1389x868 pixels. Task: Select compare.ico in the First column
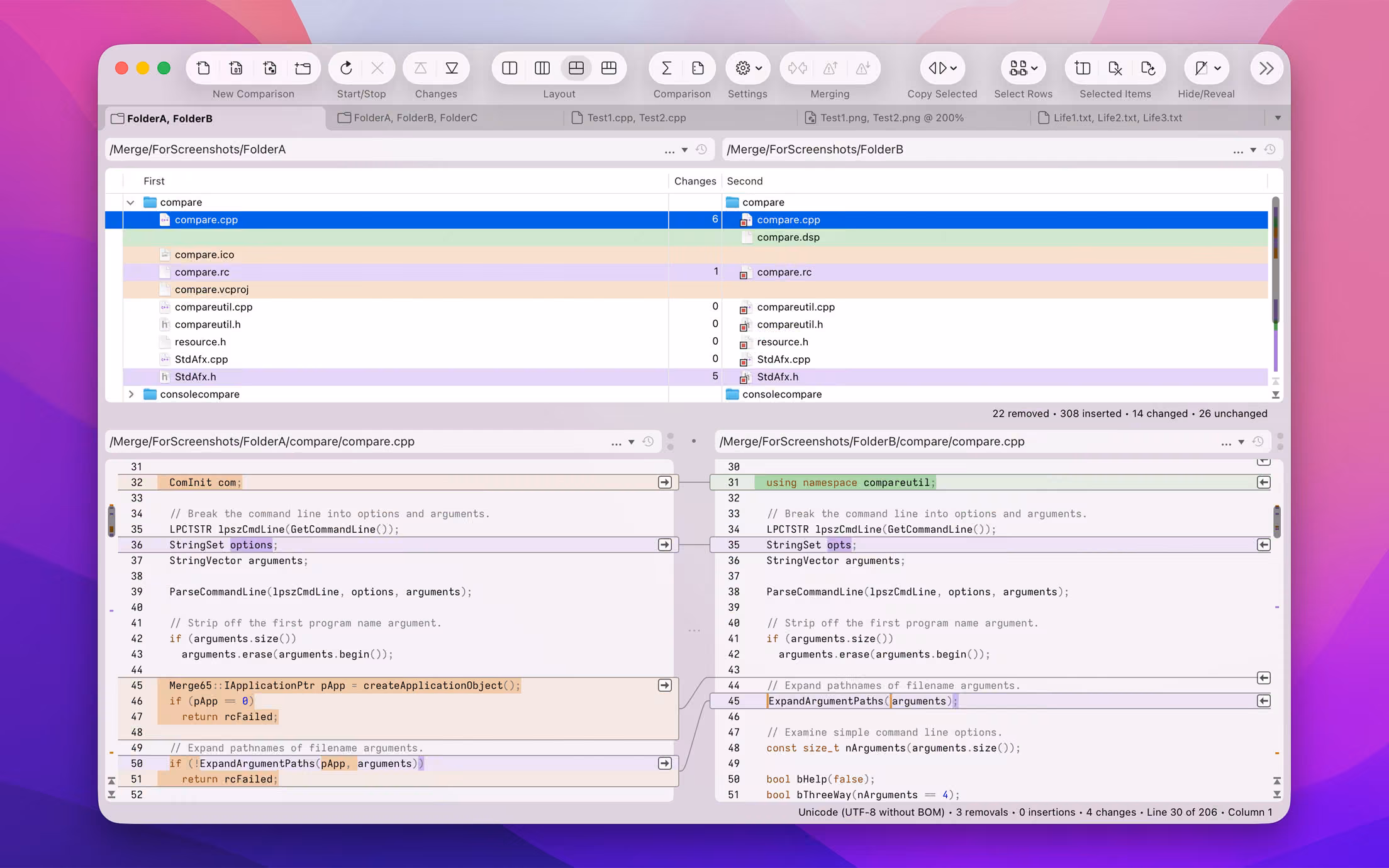204,255
